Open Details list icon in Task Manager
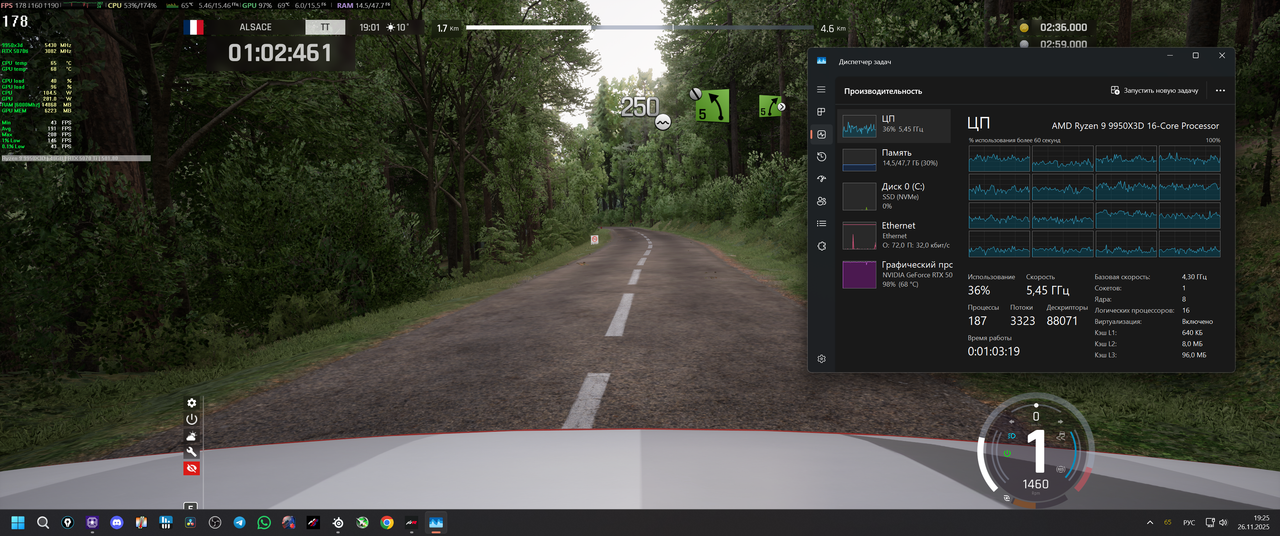This screenshot has width=1280, height=536. pyautogui.click(x=821, y=223)
